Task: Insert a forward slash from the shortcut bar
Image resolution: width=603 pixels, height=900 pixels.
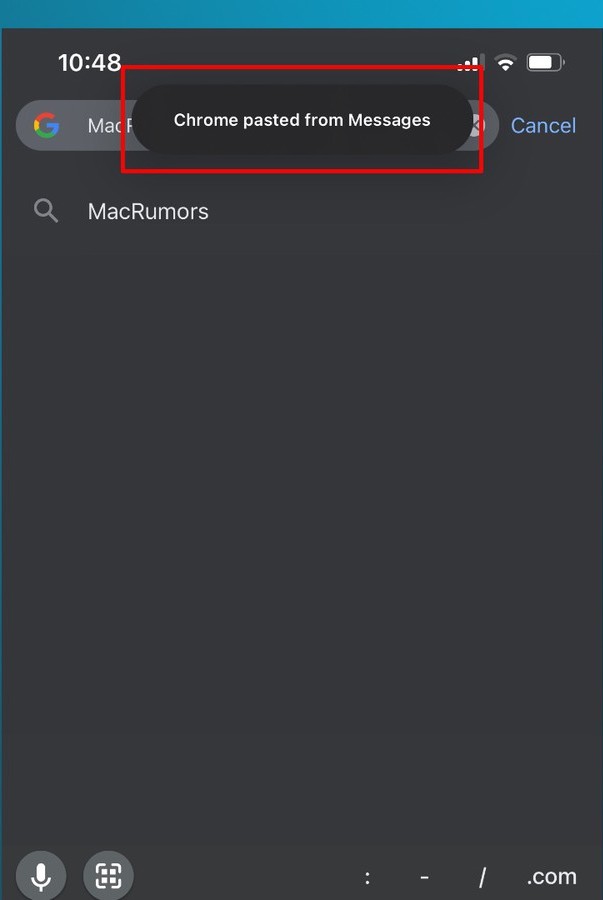Action: point(482,877)
